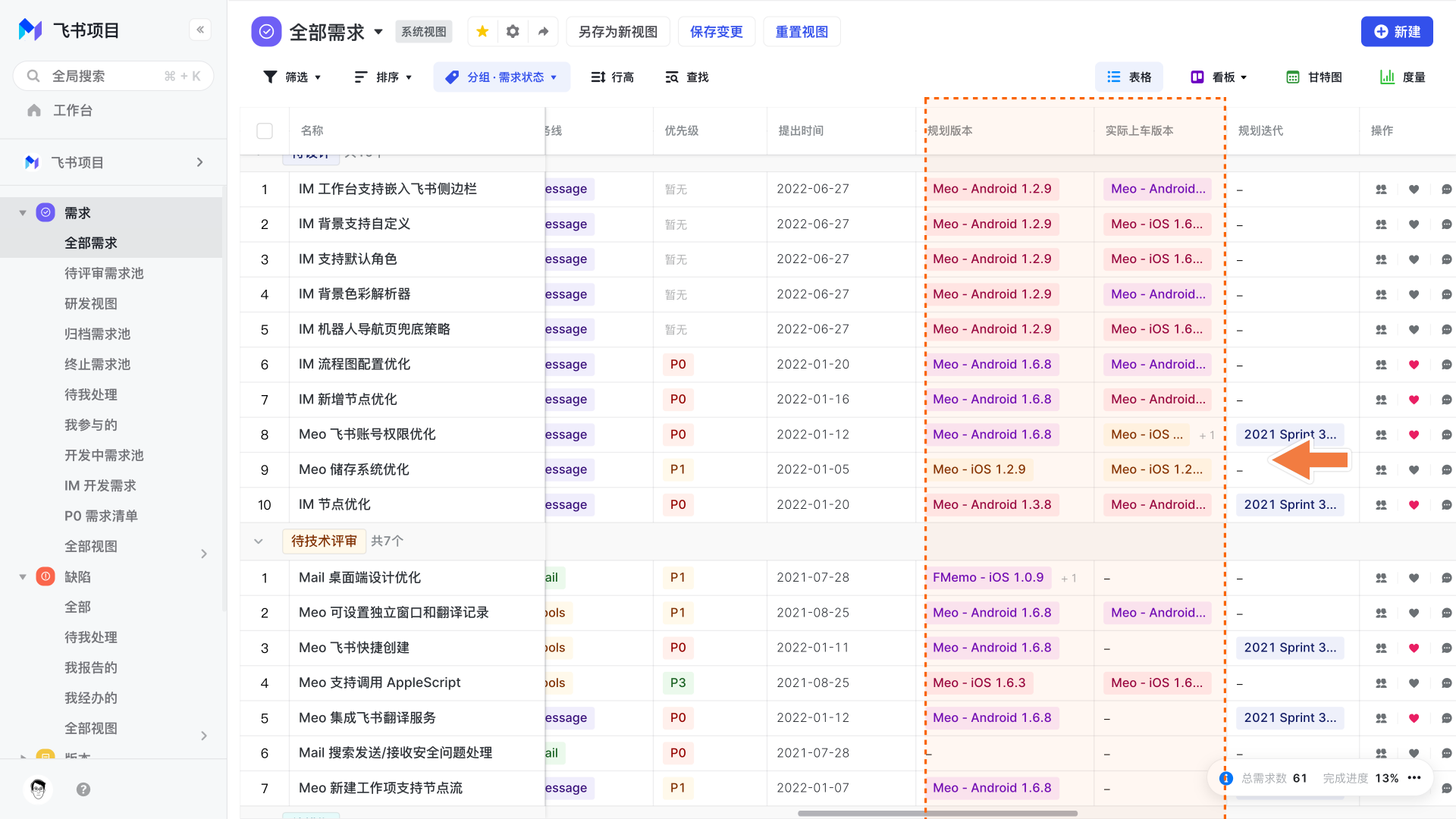
Task: Collapse the left sidebar panel
Action: [200, 30]
